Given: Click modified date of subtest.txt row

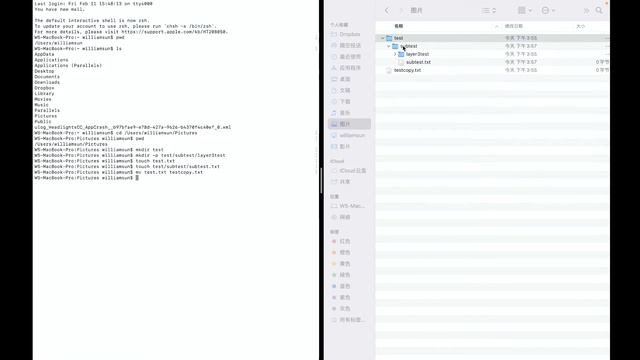Looking at the screenshot, I should coord(520,62).
